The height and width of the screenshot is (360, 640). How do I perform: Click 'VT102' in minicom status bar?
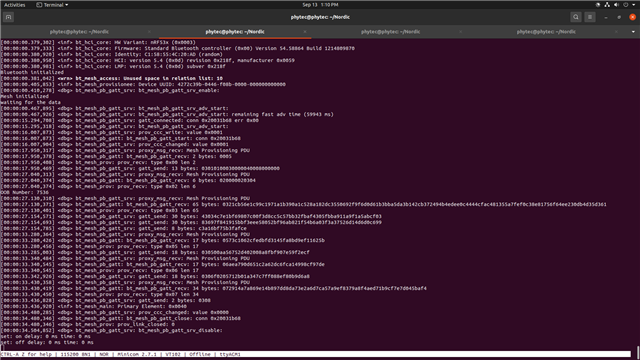[173, 354]
